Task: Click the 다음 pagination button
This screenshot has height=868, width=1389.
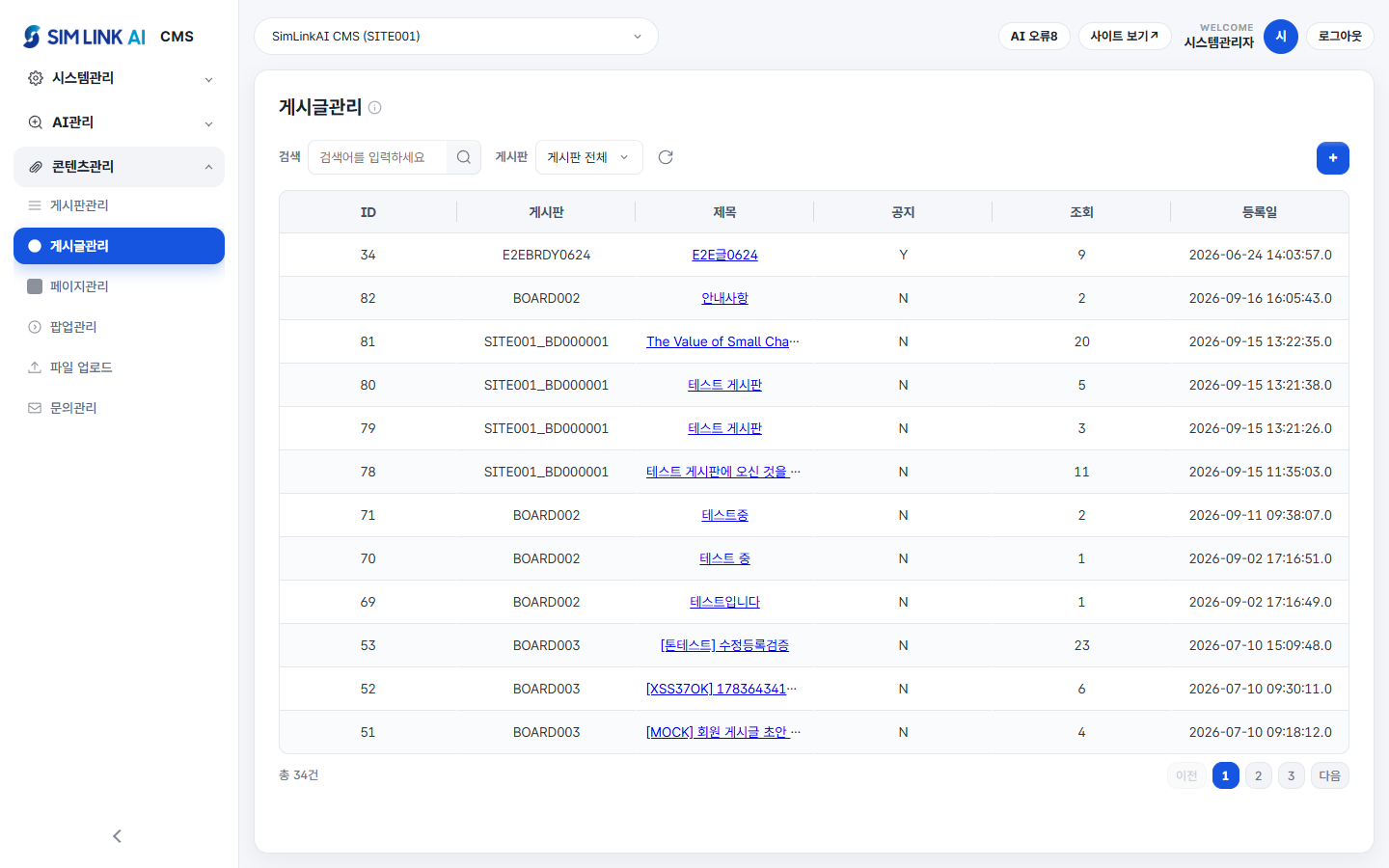Action: (1330, 775)
